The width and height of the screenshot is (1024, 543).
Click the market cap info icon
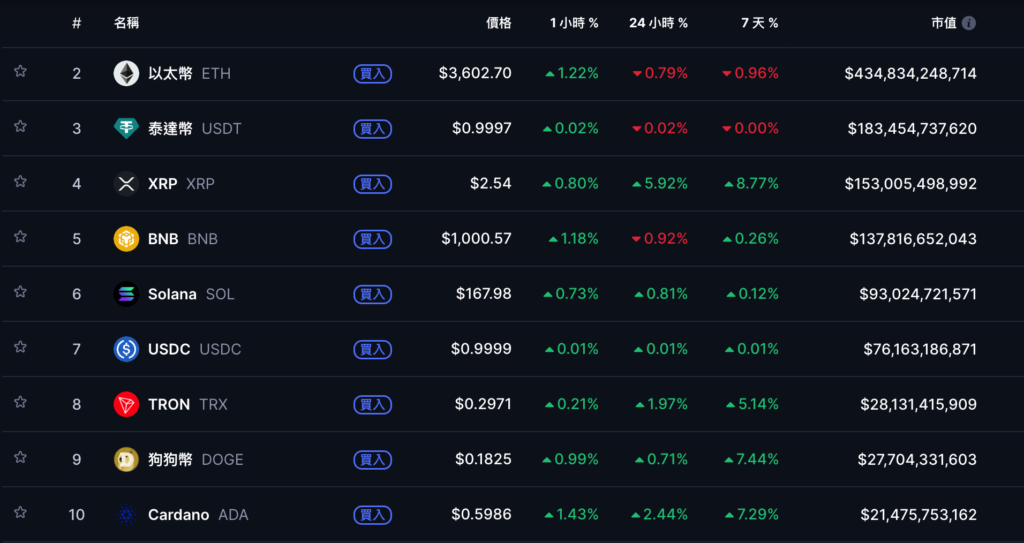click(x=969, y=23)
